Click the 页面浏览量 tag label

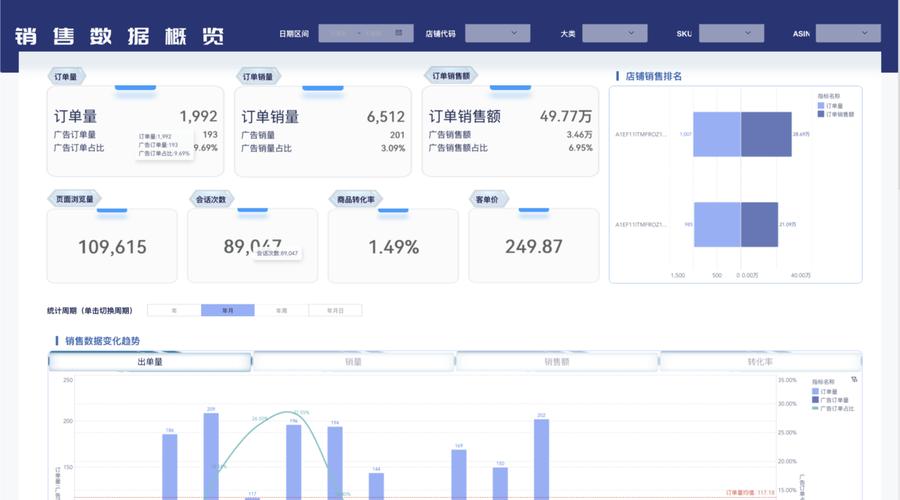[x=75, y=199]
